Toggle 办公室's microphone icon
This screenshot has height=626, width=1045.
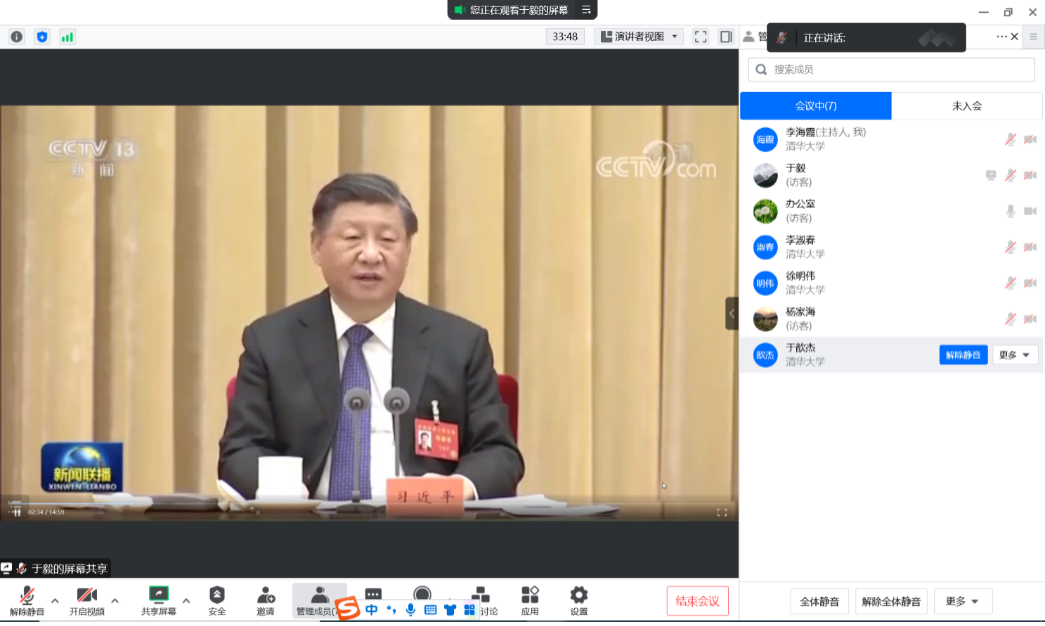pyautogui.click(x=1010, y=211)
